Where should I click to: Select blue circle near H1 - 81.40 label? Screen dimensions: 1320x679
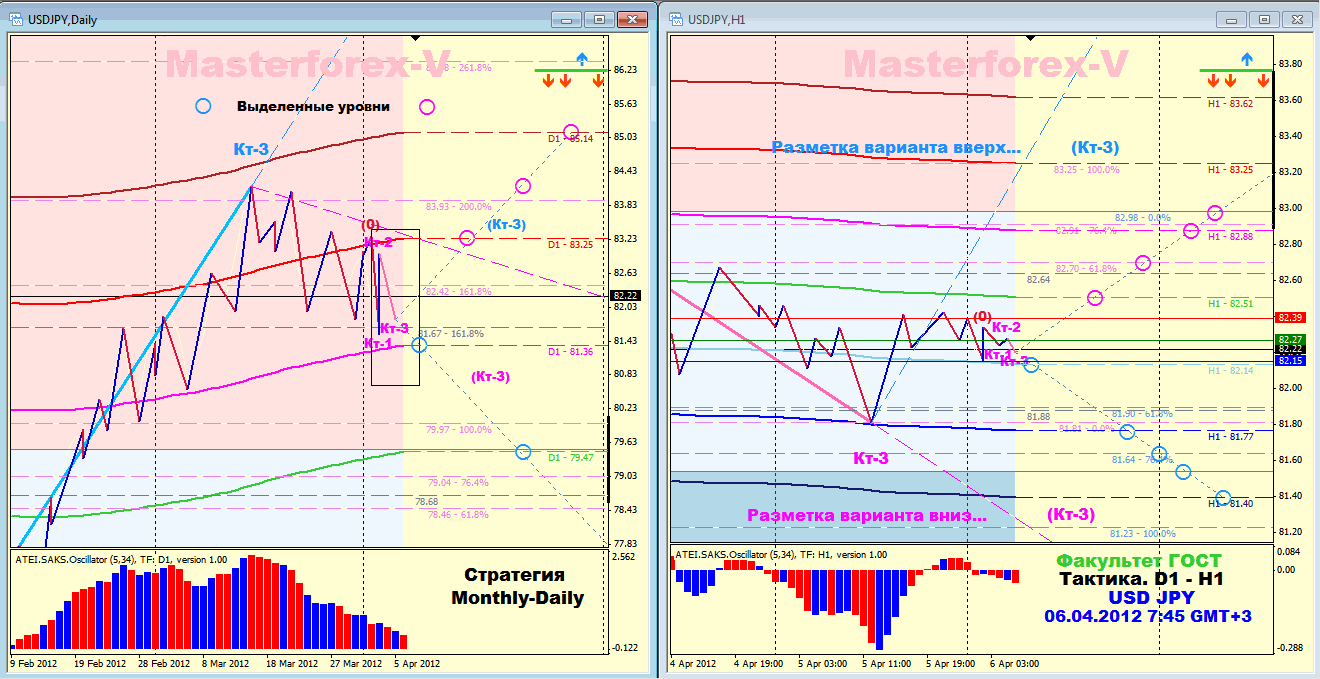click(1223, 498)
